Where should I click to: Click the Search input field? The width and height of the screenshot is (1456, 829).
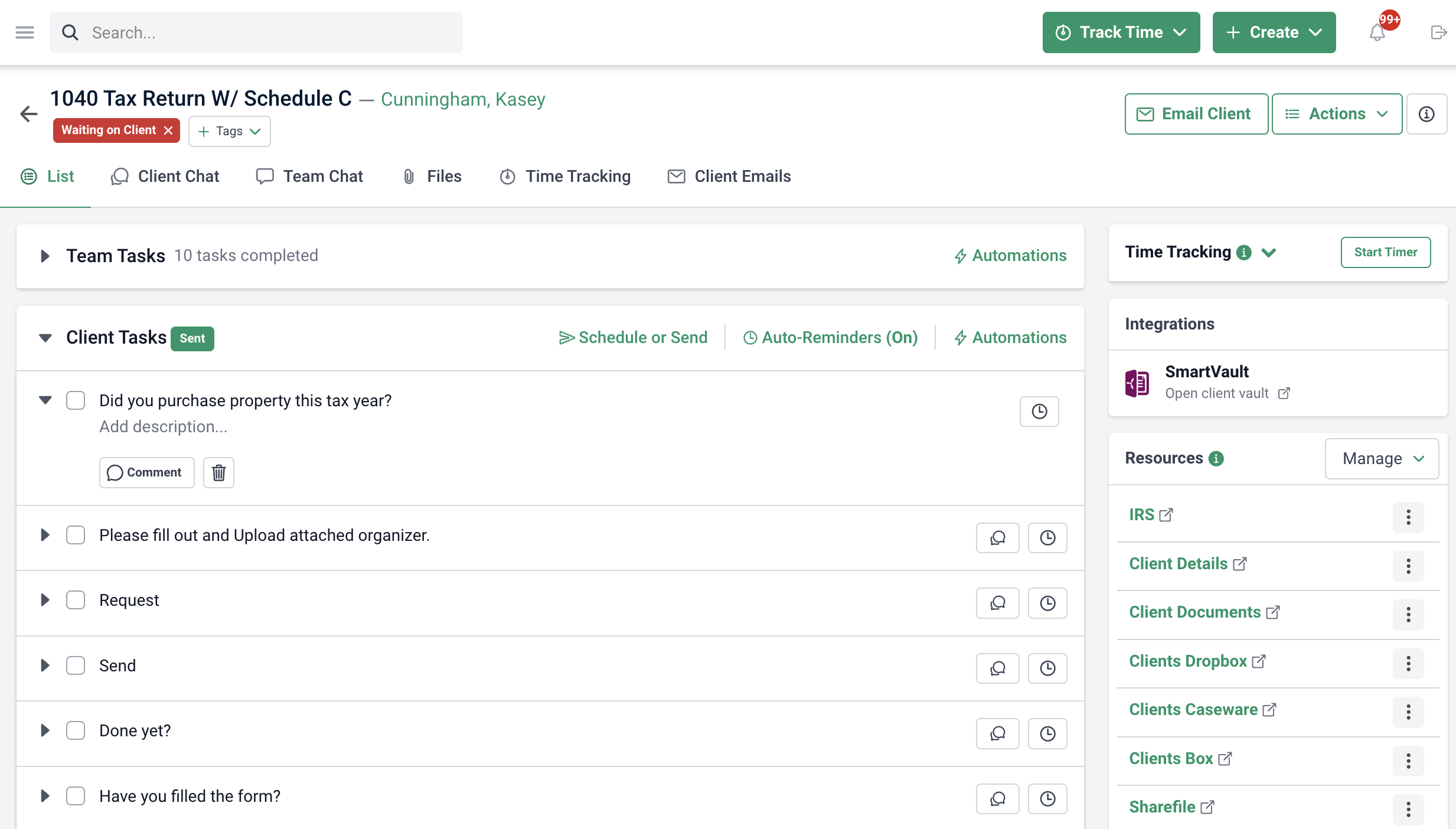256,32
